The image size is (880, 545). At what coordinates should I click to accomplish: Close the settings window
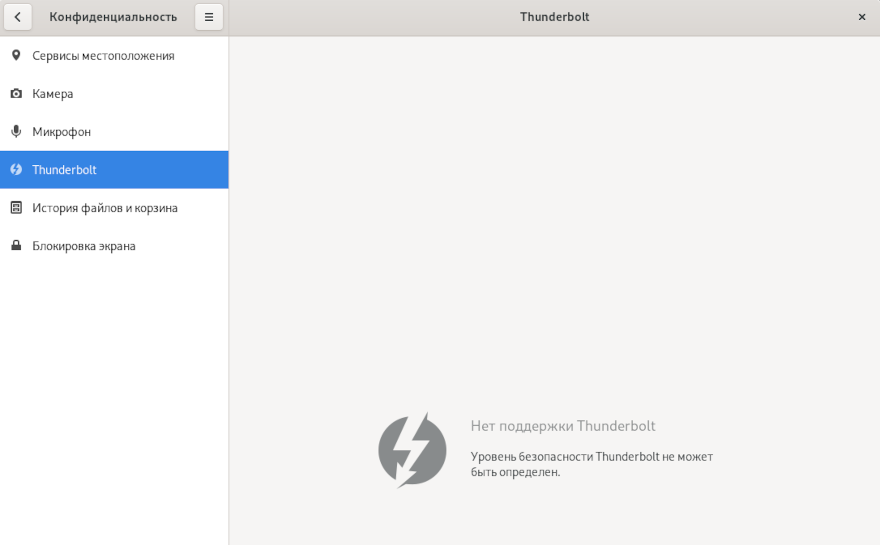pos(862,17)
